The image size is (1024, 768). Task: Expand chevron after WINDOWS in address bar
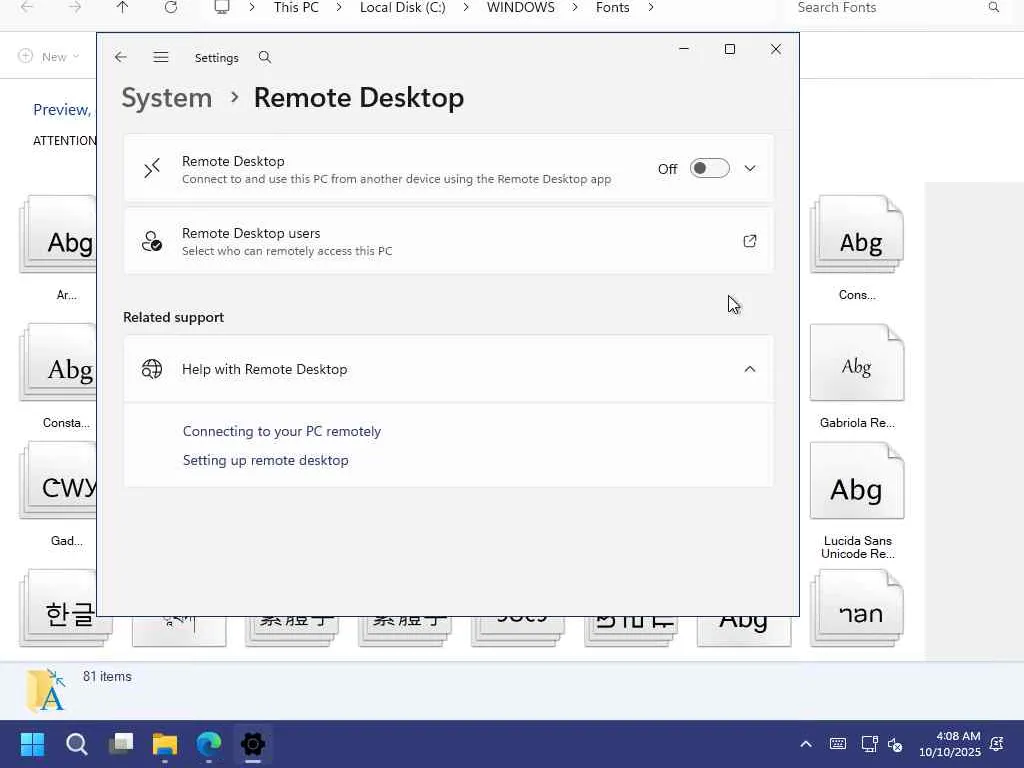click(575, 7)
